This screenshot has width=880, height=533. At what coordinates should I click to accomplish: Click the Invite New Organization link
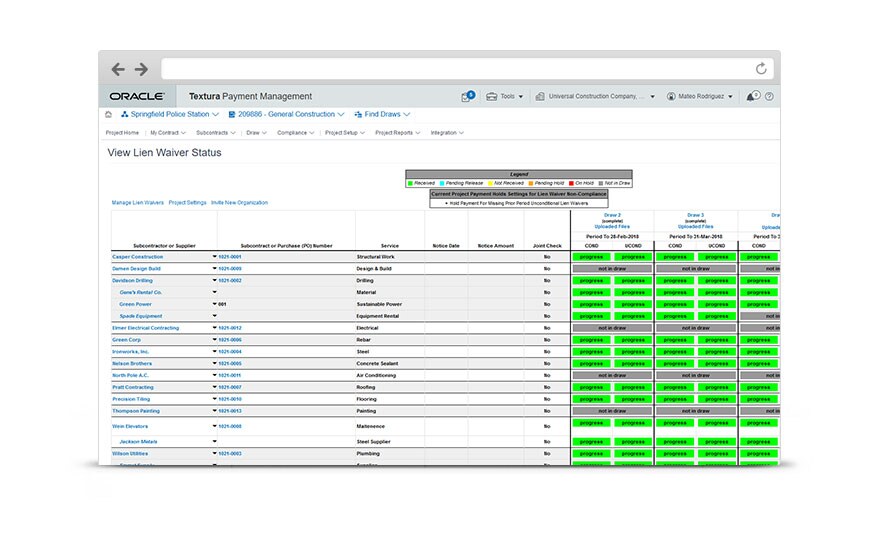click(x=239, y=203)
